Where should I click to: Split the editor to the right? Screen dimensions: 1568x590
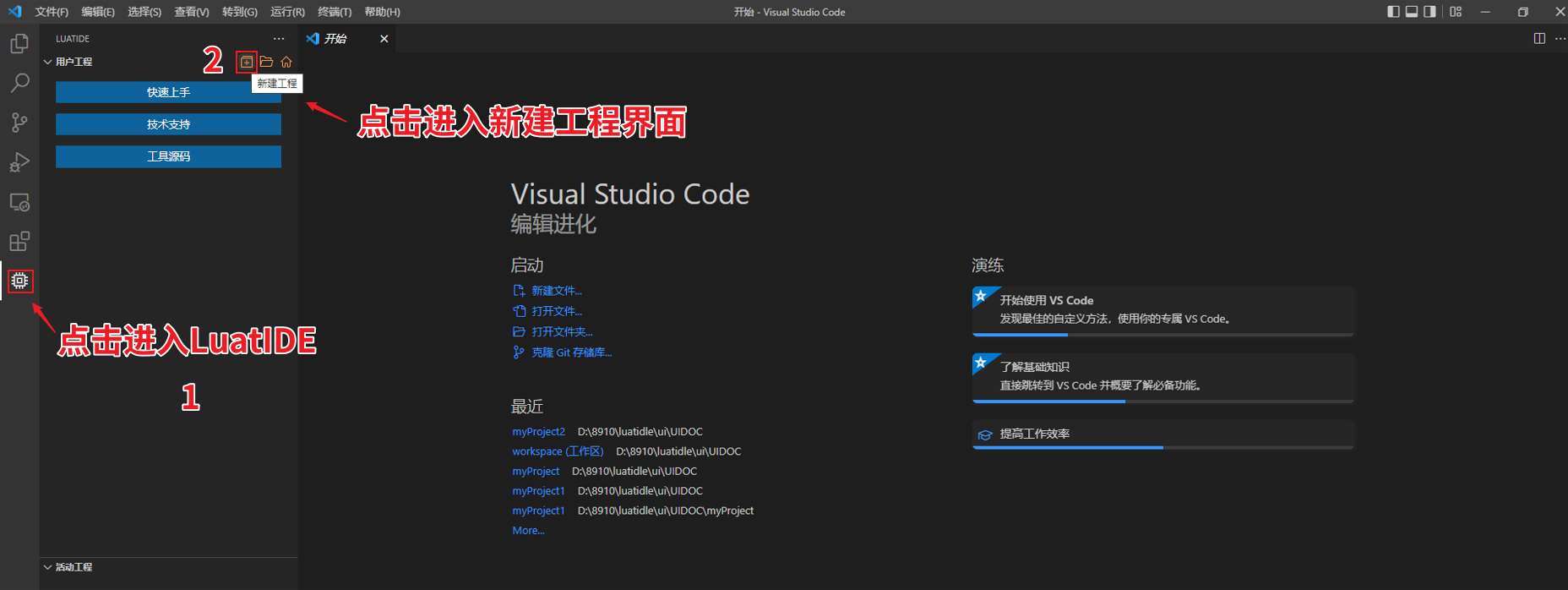coord(1539,39)
